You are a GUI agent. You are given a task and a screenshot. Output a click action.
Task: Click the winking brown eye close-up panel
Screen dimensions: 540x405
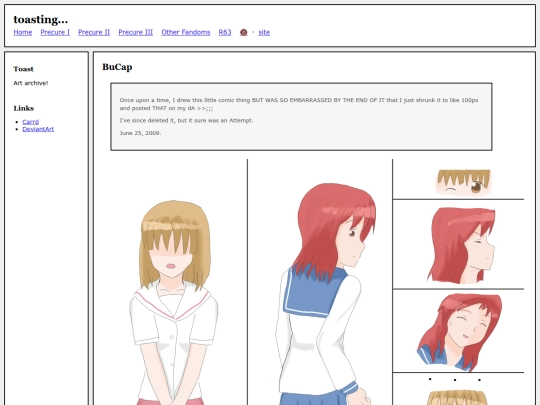pyautogui.click(x=458, y=179)
